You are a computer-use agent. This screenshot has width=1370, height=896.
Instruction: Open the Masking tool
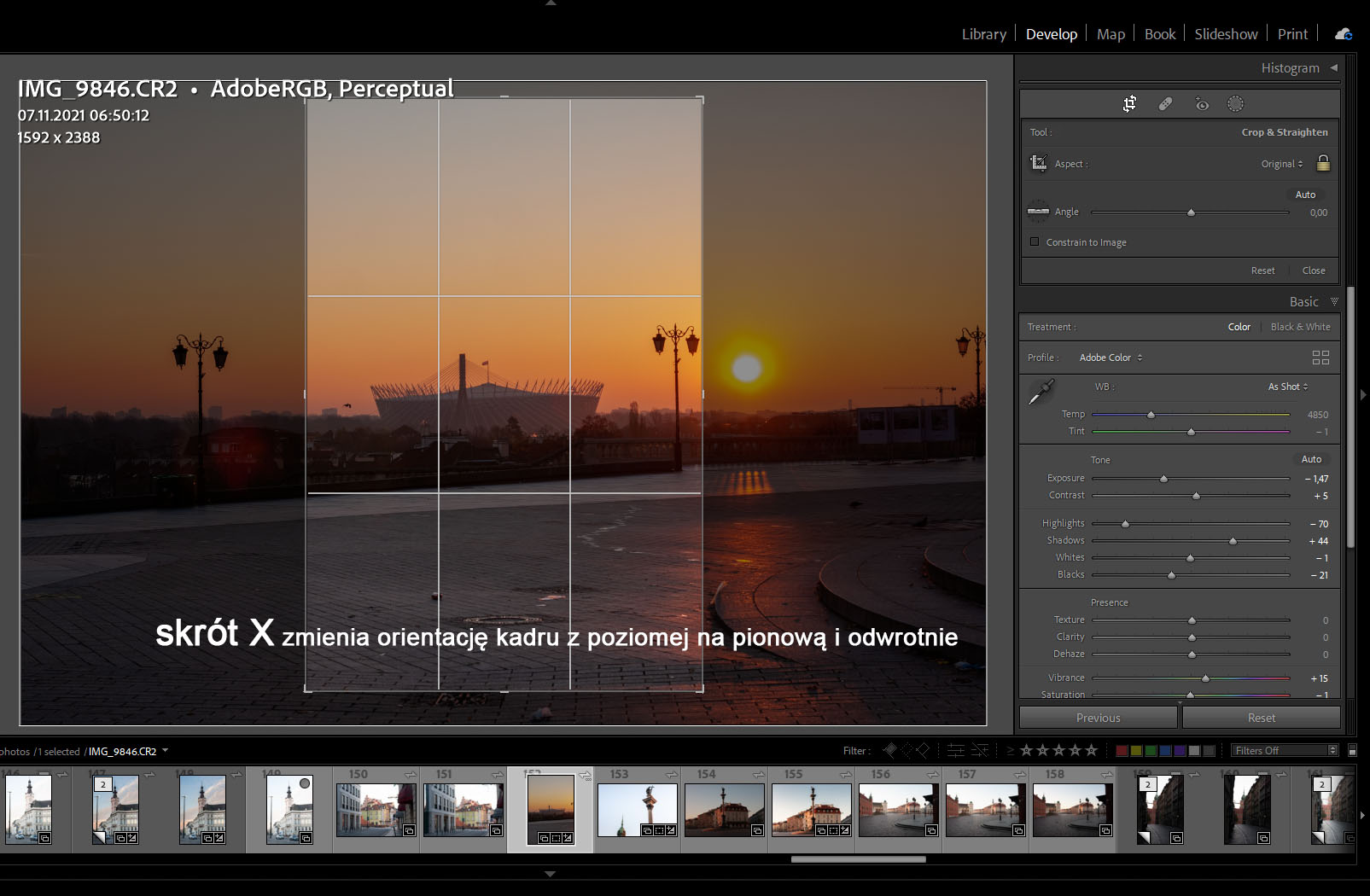1235,104
